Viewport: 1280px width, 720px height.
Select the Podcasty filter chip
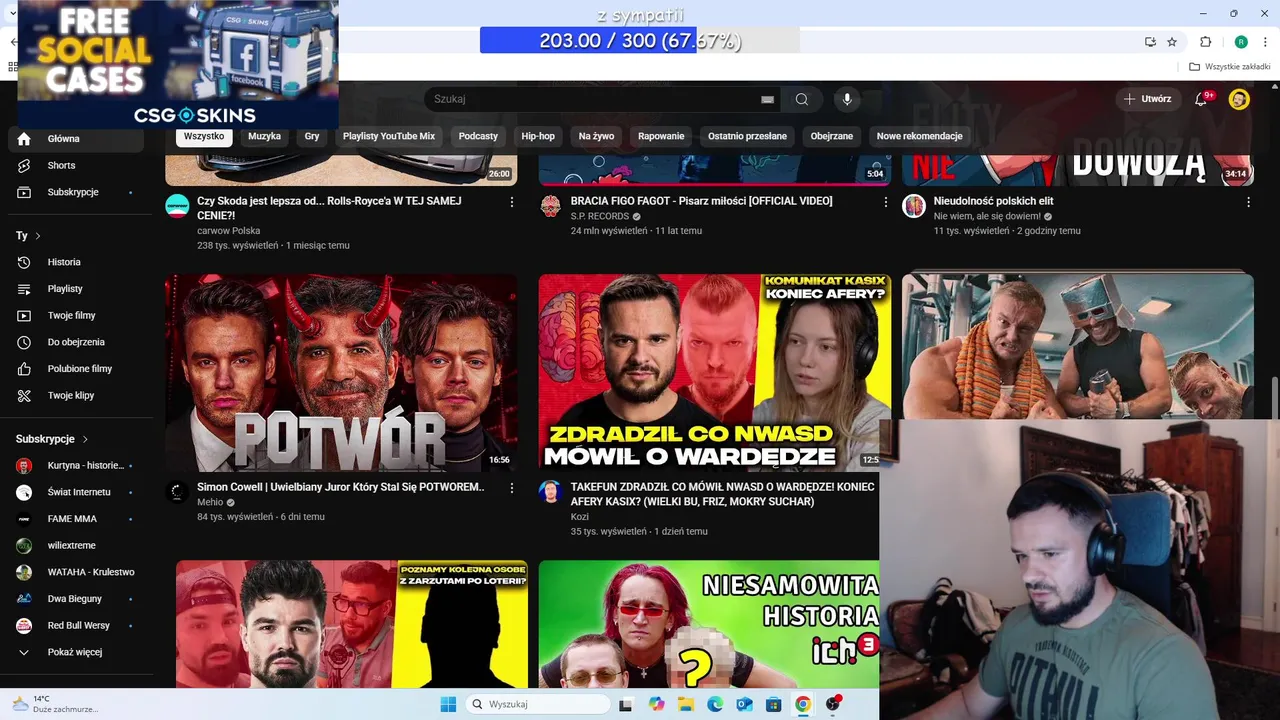pos(478,136)
